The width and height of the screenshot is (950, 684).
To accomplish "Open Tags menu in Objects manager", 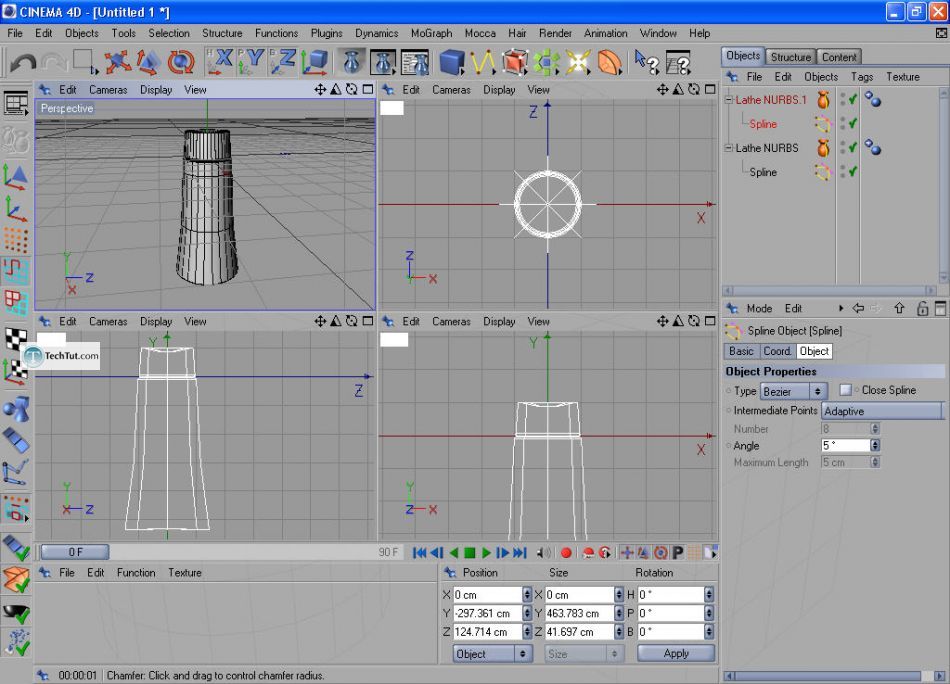I will [x=862, y=77].
